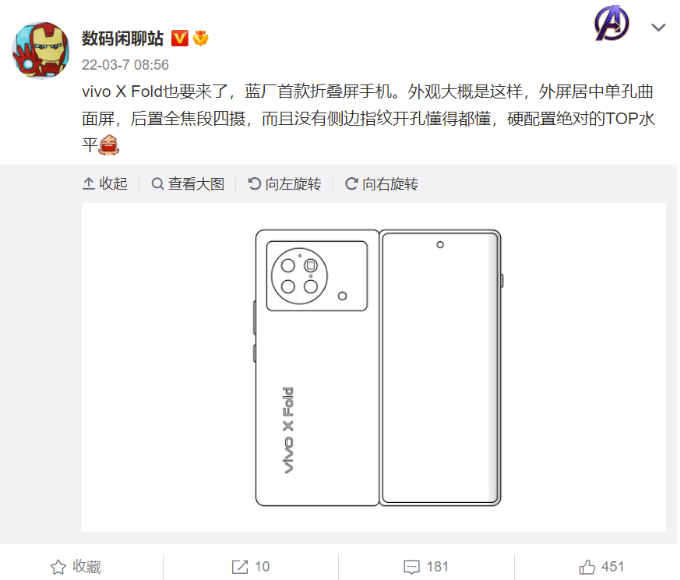
Task: Click the 收起 upward arrow icon
Action: (88, 184)
